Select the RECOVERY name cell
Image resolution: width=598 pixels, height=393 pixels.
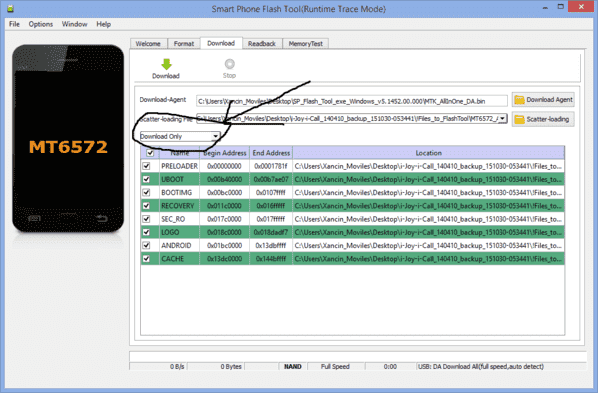179,206
